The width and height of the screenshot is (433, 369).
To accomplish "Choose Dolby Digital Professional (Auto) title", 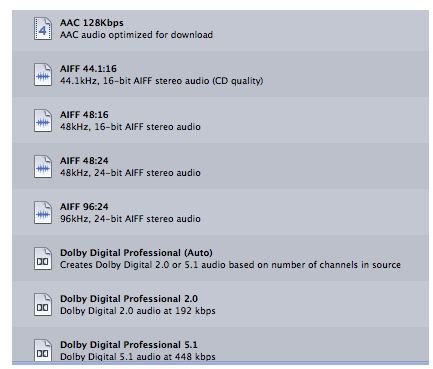I will (136, 253).
